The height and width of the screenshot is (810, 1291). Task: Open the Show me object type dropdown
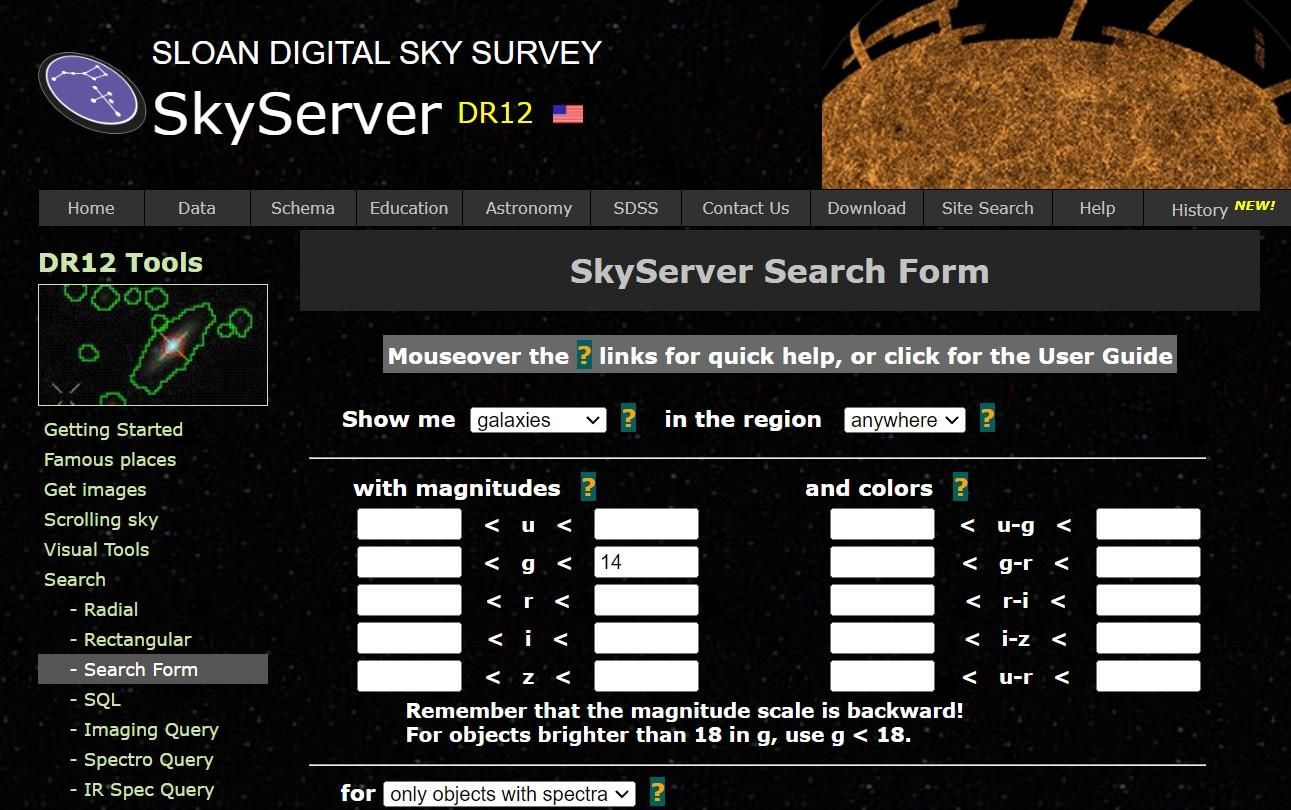(x=537, y=420)
